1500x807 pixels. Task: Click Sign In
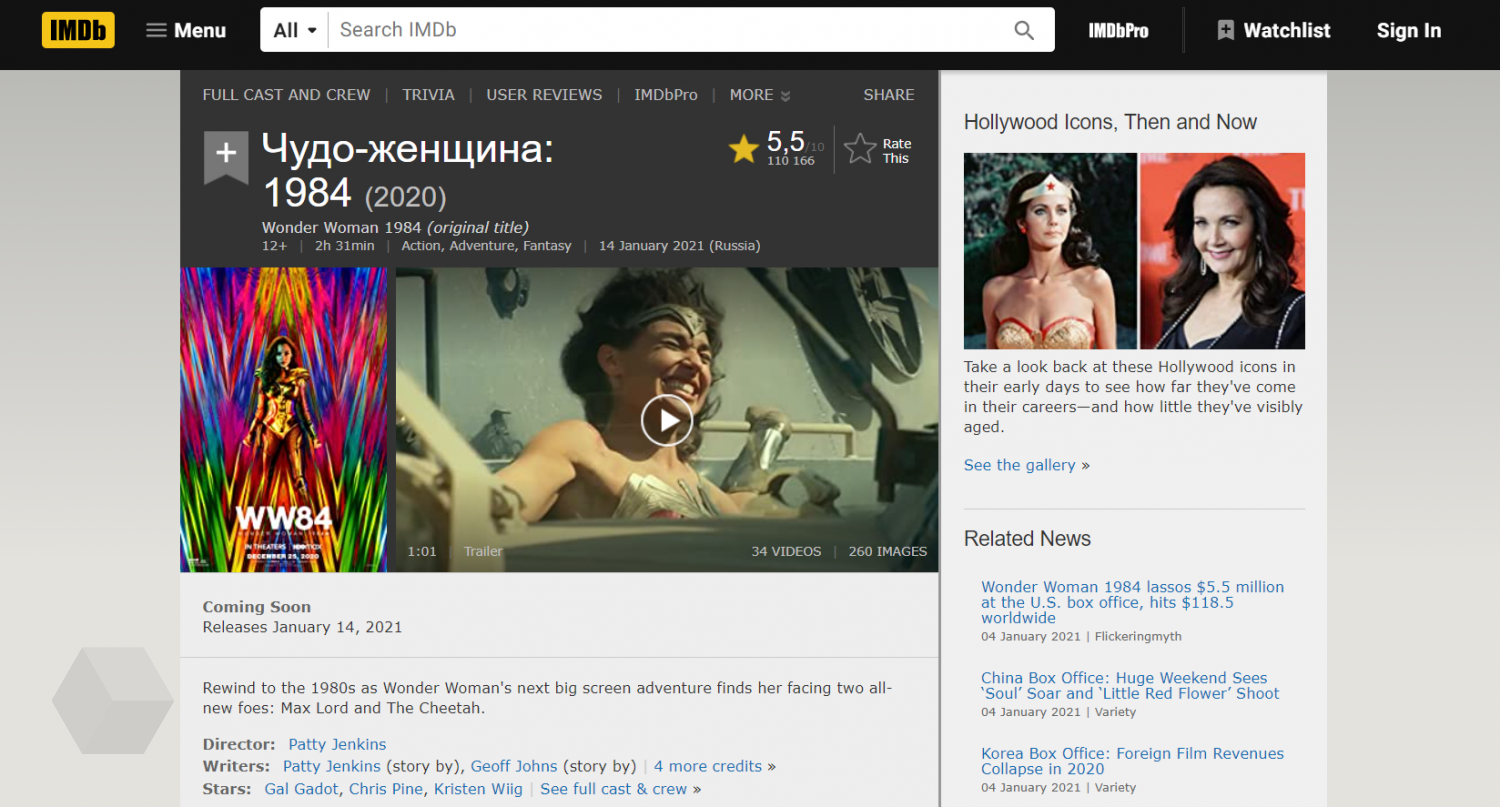click(1409, 31)
